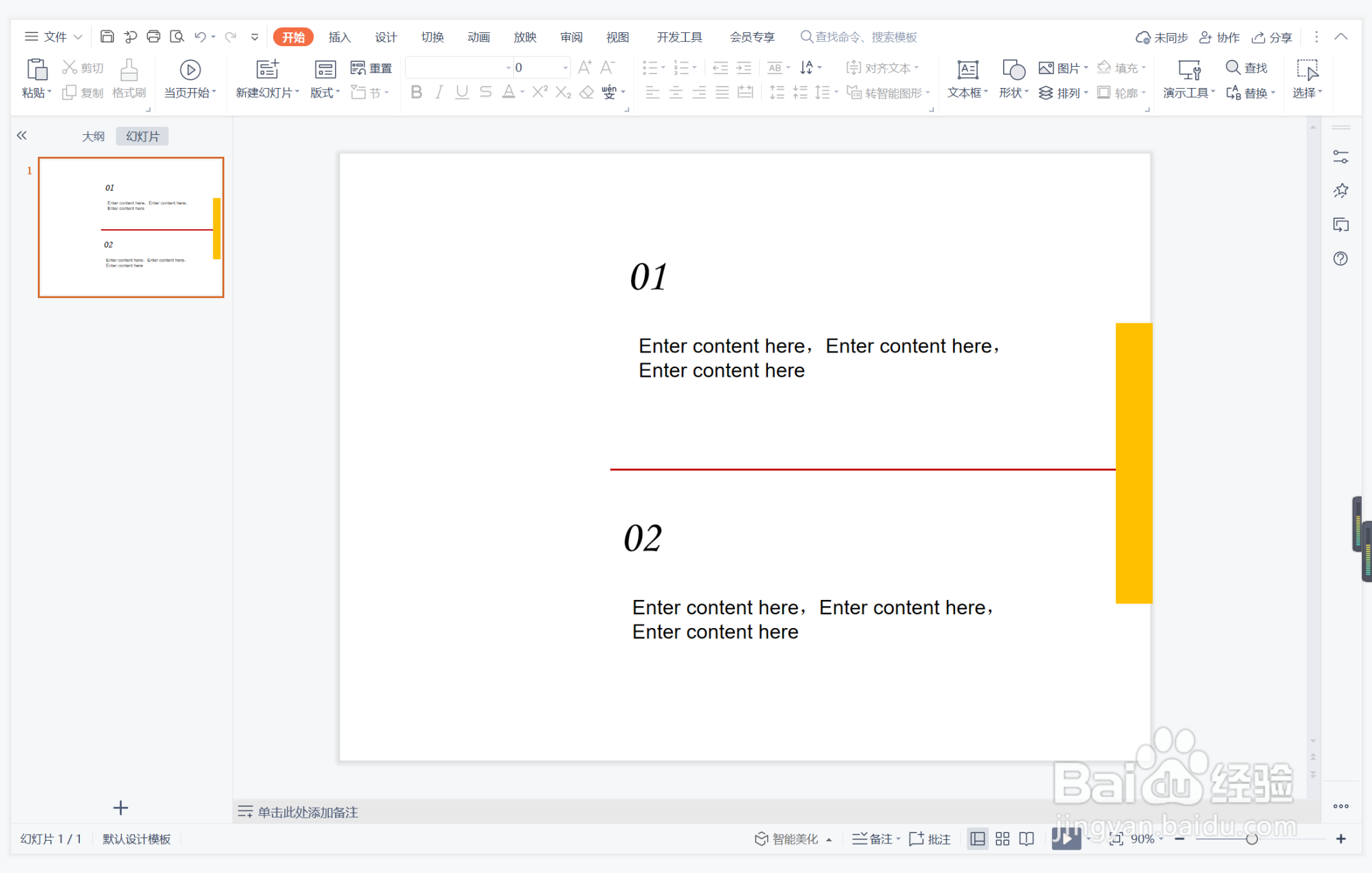Viewport: 1372px width, 873px height.
Task: Click the help question mark icon in right sidebar
Action: click(1340, 259)
